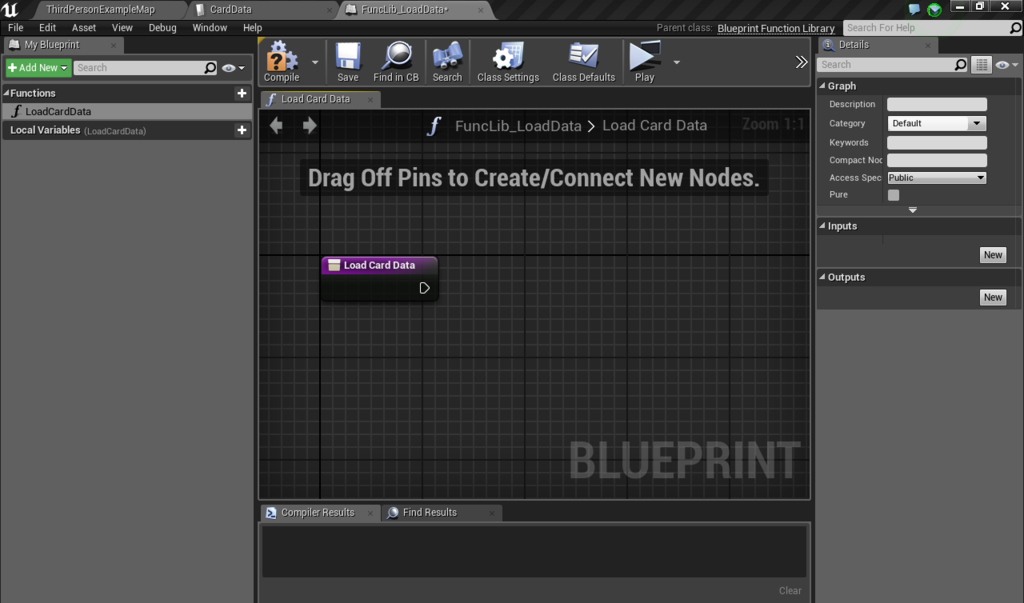Open the Asset menu
The height and width of the screenshot is (603, 1024).
point(84,28)
